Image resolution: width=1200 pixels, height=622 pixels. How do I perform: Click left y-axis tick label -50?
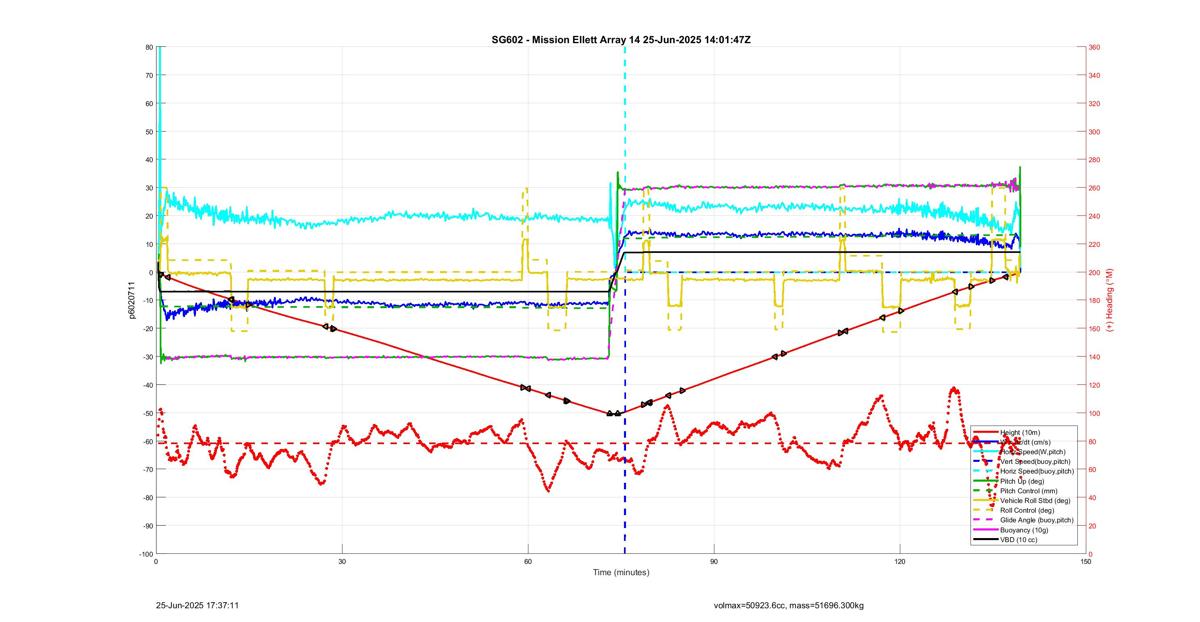(146, 413)
